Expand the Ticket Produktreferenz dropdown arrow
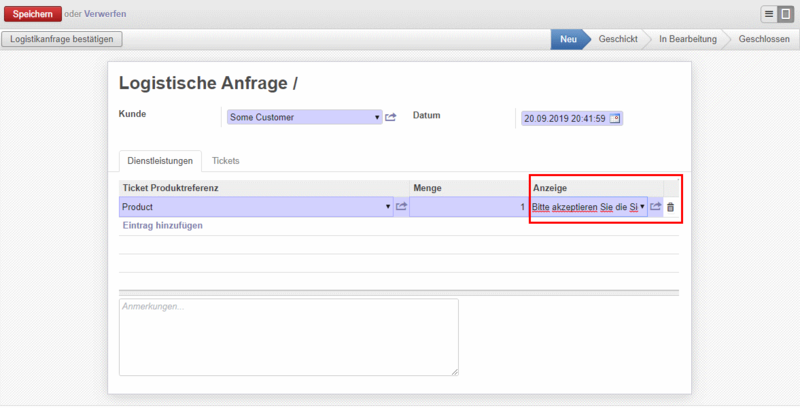The image size is (800, 408). pyautogui.click(x=388, y=207)
